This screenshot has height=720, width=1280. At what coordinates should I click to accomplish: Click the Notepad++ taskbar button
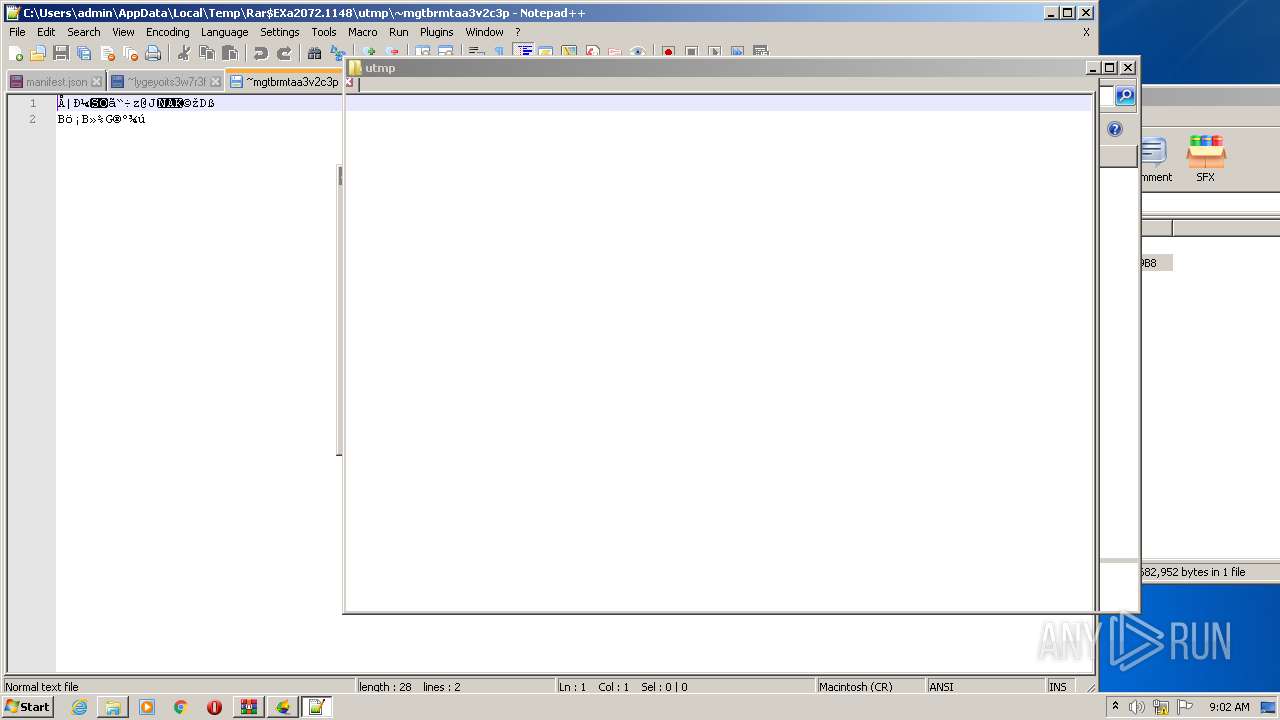316,707
